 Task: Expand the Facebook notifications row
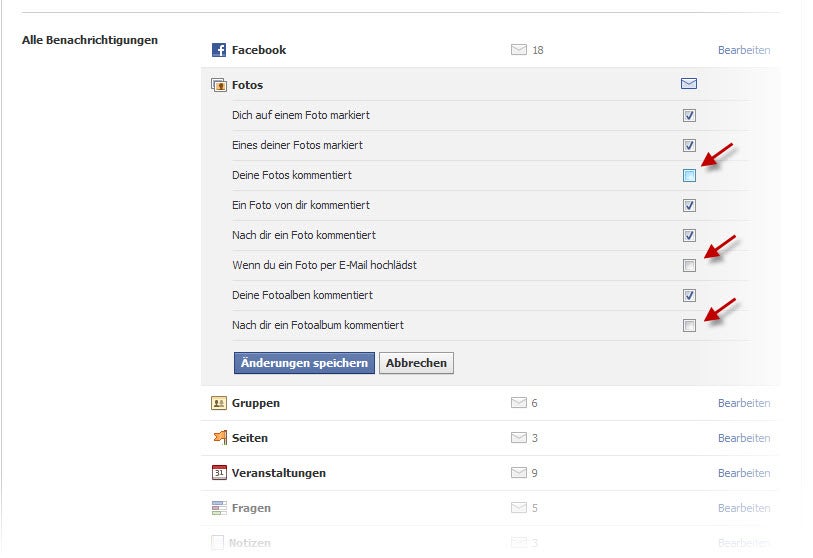[489, 50]
